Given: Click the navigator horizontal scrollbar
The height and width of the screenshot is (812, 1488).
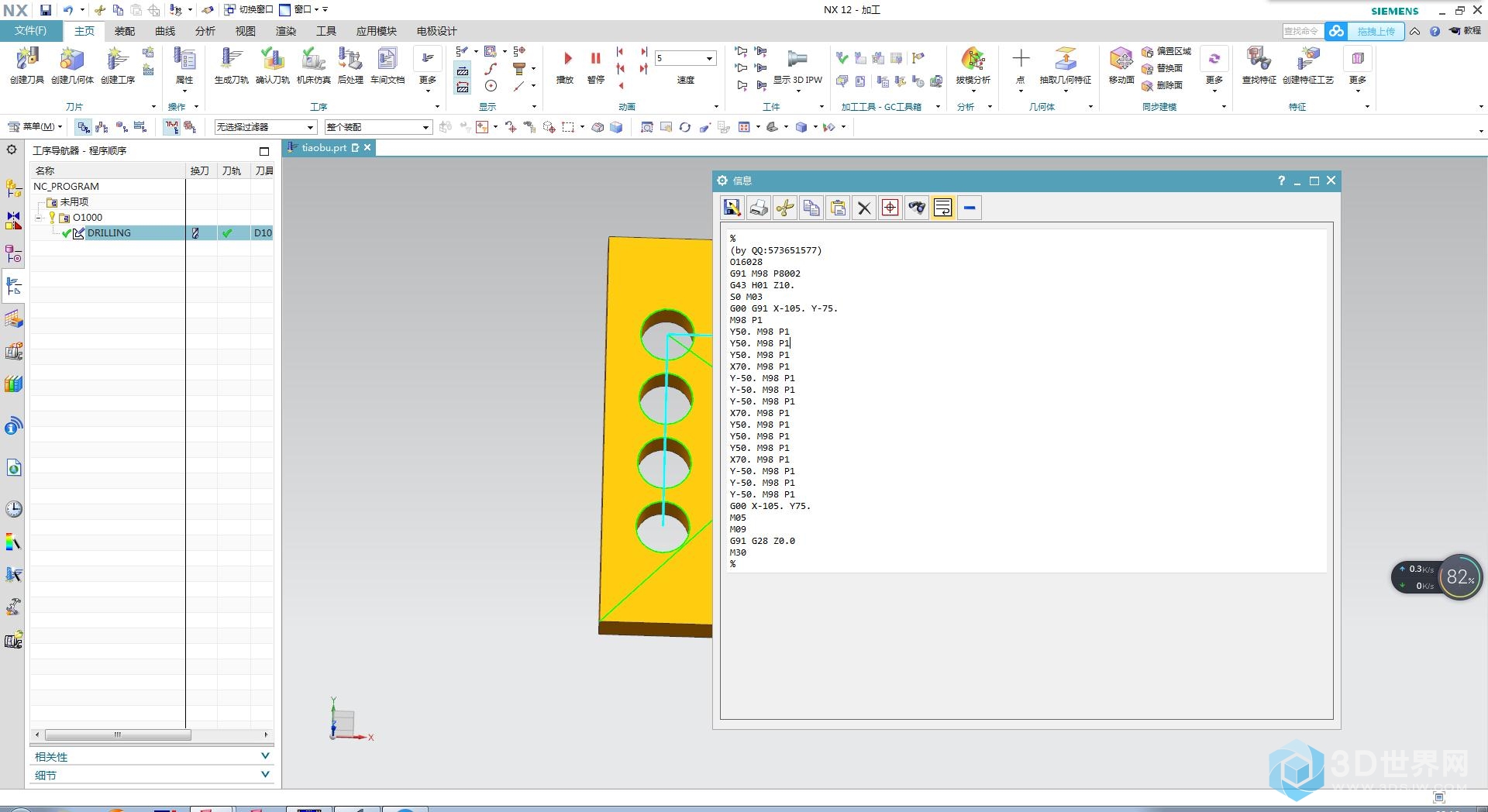Looking at the screenshot, I should click(118, 735).
